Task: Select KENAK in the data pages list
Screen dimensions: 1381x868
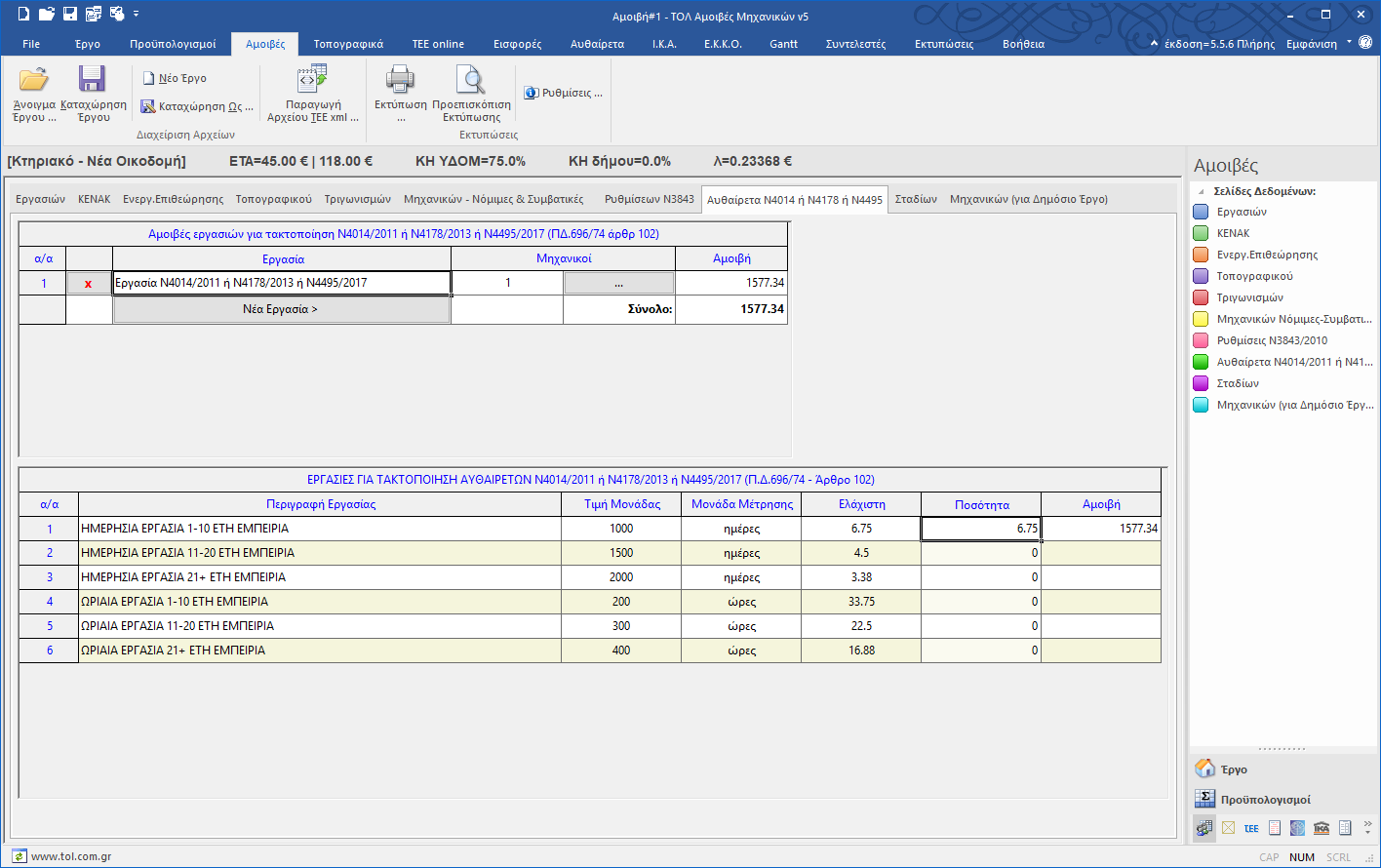Action: tap(1233, 233)
